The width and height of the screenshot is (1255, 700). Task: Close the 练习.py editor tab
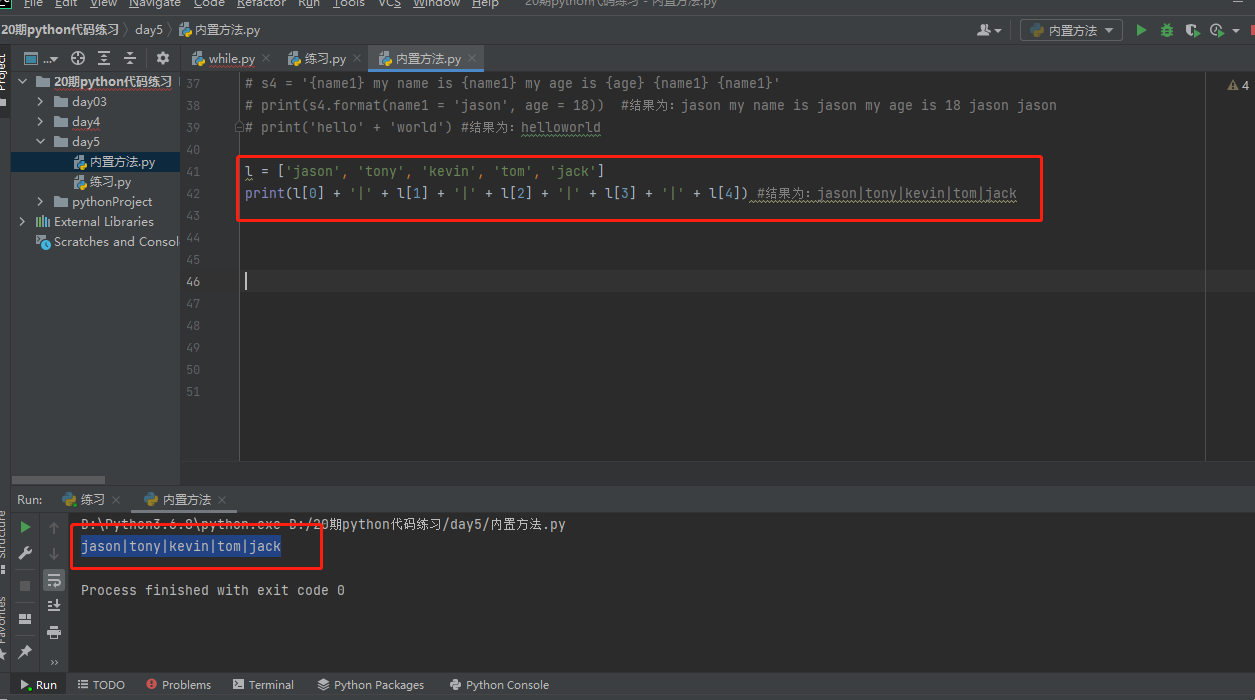click(x=359, y=59)
